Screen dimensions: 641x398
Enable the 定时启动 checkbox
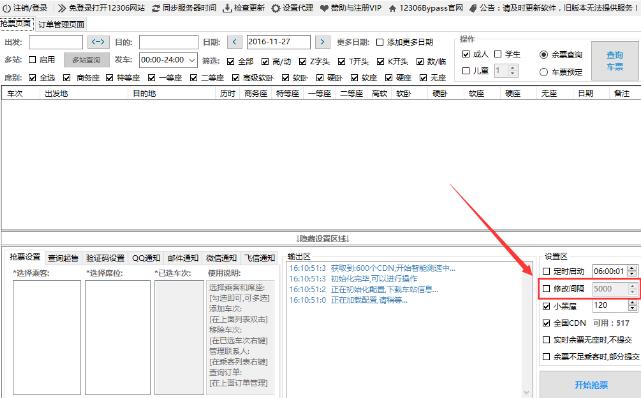547,271
